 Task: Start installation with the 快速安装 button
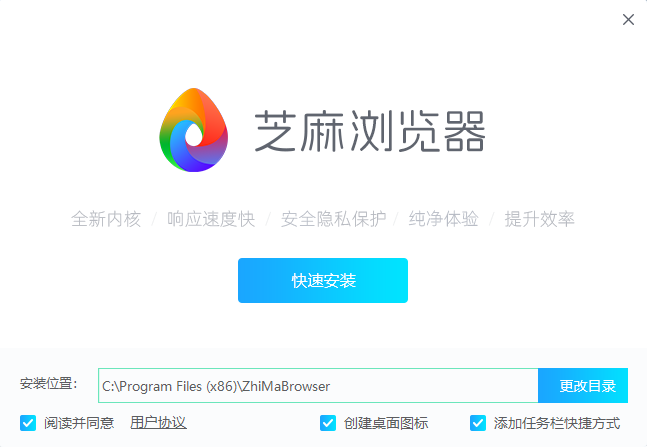tap(323, 280)
